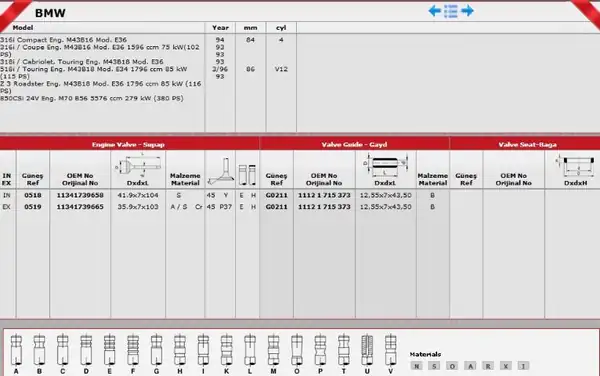Open material X legend box
Screen dimensions: 600x376
click(x=505, y=366)
